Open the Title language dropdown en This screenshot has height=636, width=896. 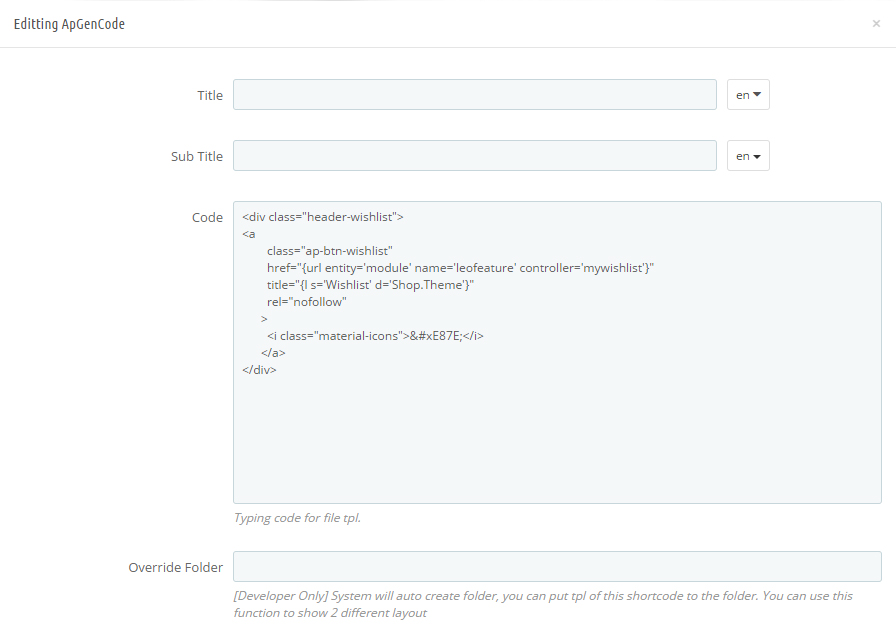coord(748,95)
